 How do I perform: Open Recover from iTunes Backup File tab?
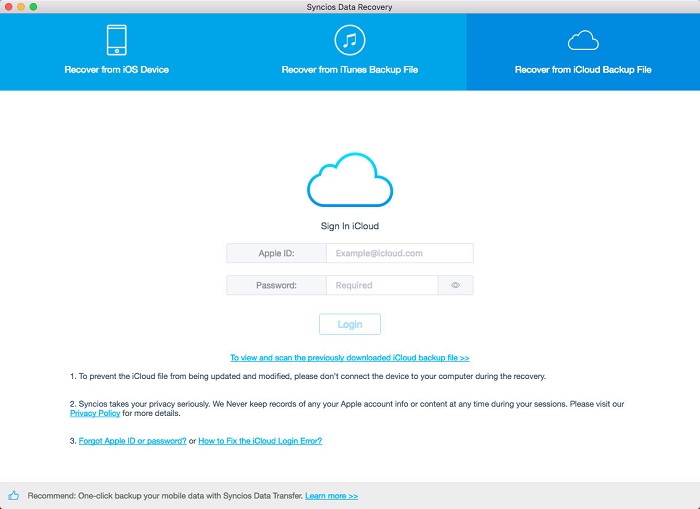click(x=350, y=52)
